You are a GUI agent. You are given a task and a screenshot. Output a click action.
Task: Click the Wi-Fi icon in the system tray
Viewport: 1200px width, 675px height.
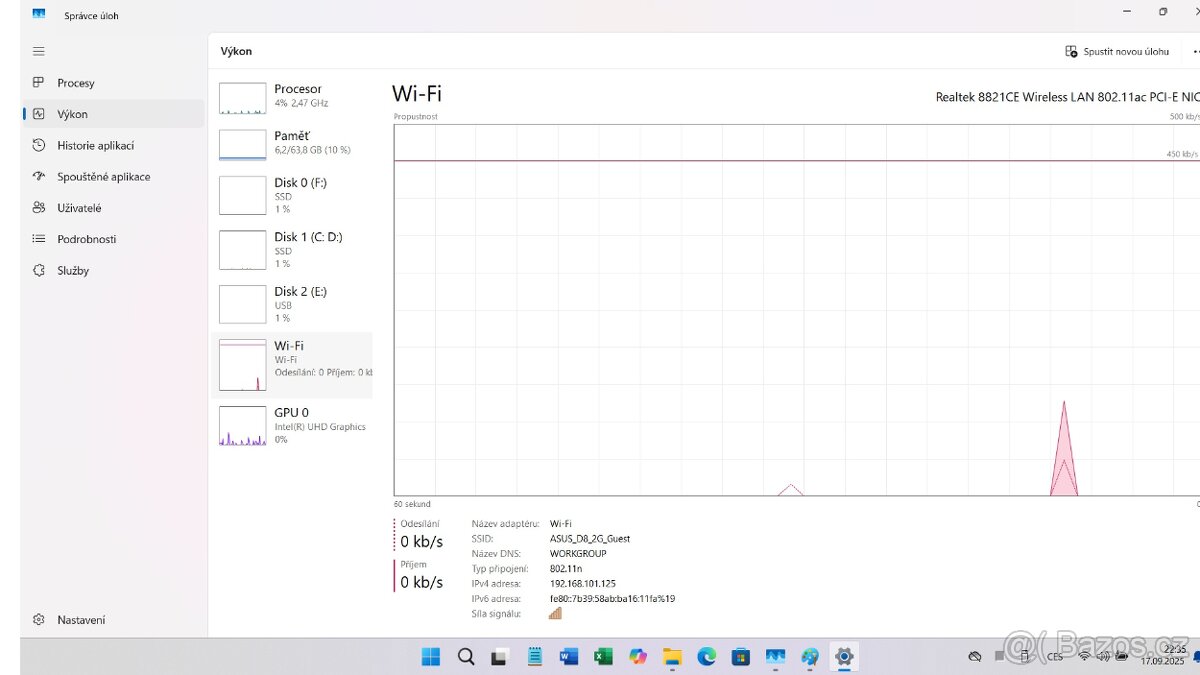point(1083,656)
